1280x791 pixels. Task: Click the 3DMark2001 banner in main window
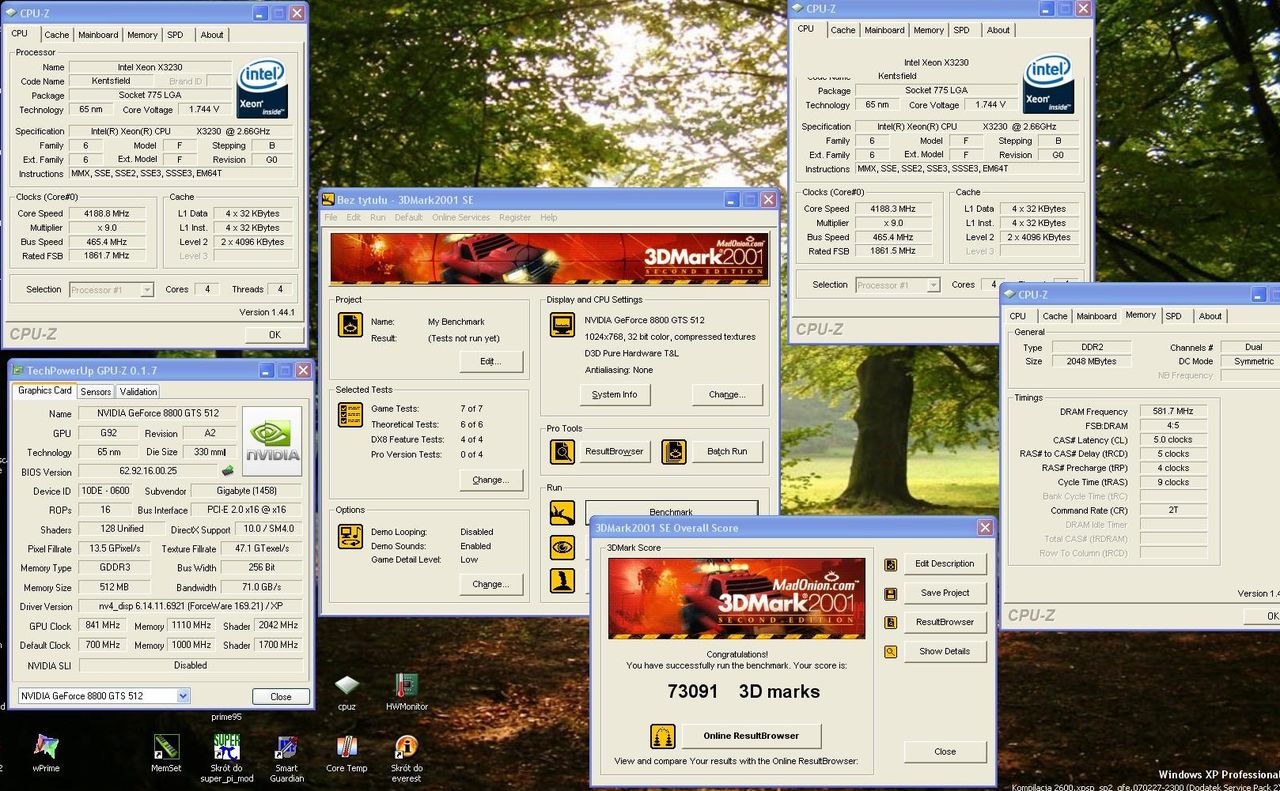[550, 258]
